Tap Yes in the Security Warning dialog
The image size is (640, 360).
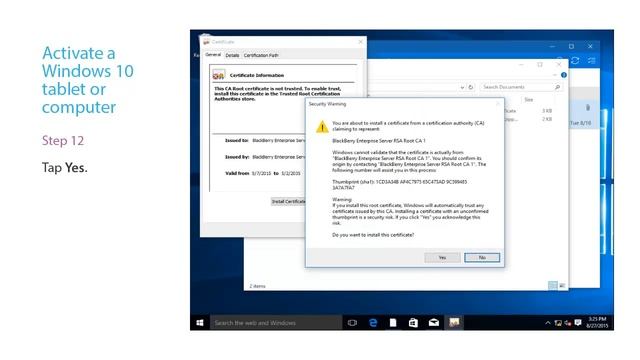click(x=442, y=258)
